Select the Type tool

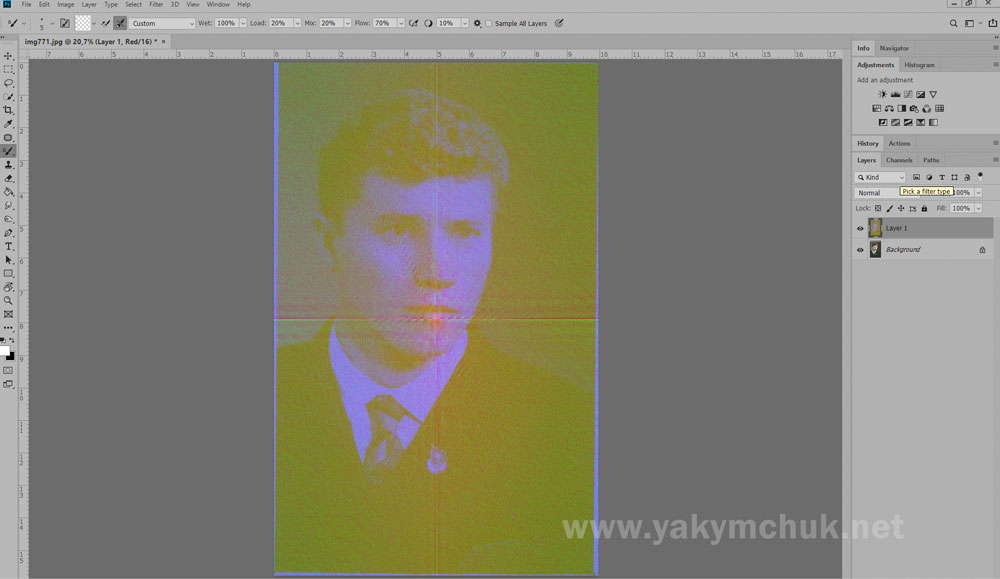click(x=8, y=246)
